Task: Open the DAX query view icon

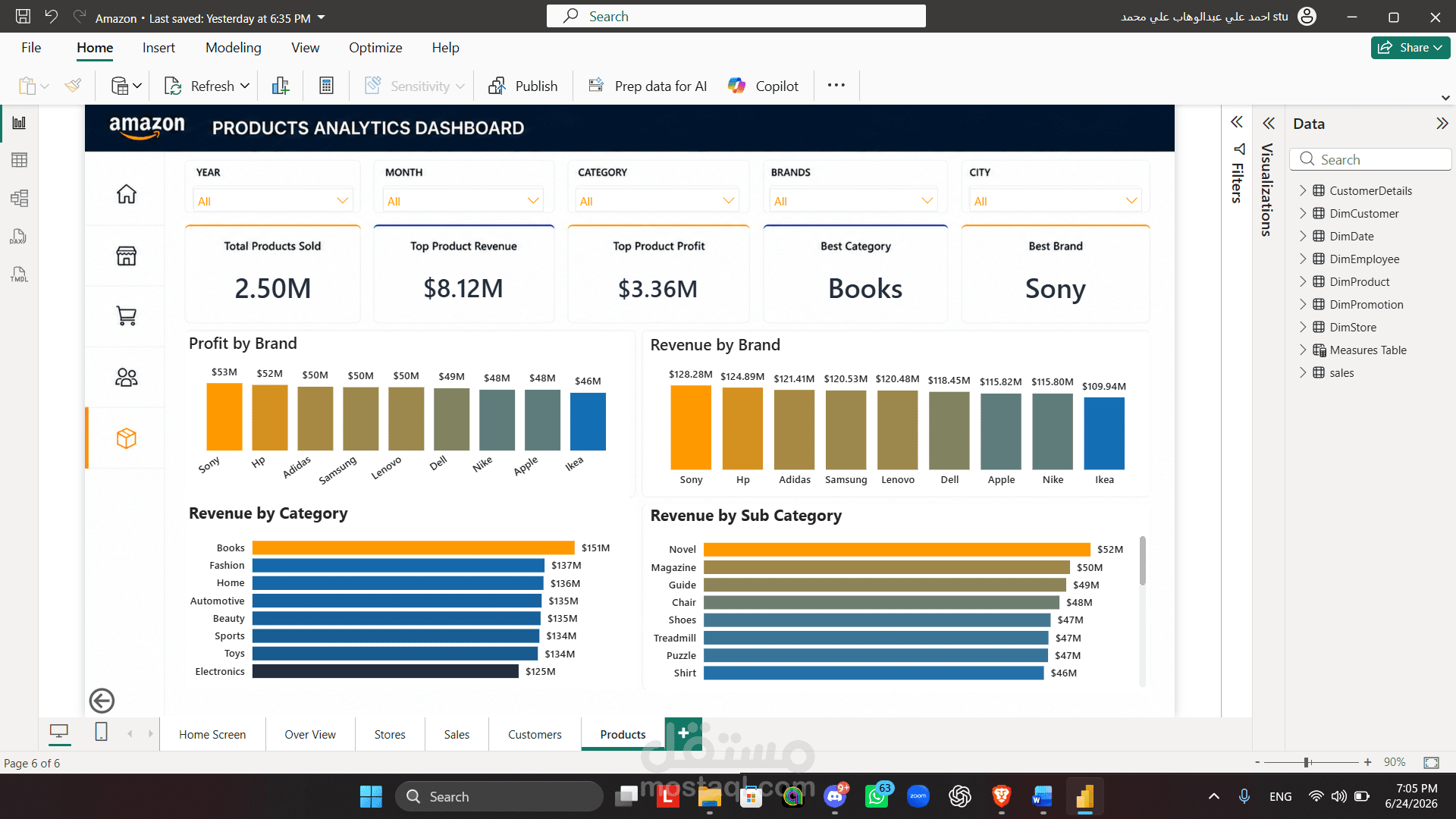Action: pyautogui.click(x=19, y=237)
